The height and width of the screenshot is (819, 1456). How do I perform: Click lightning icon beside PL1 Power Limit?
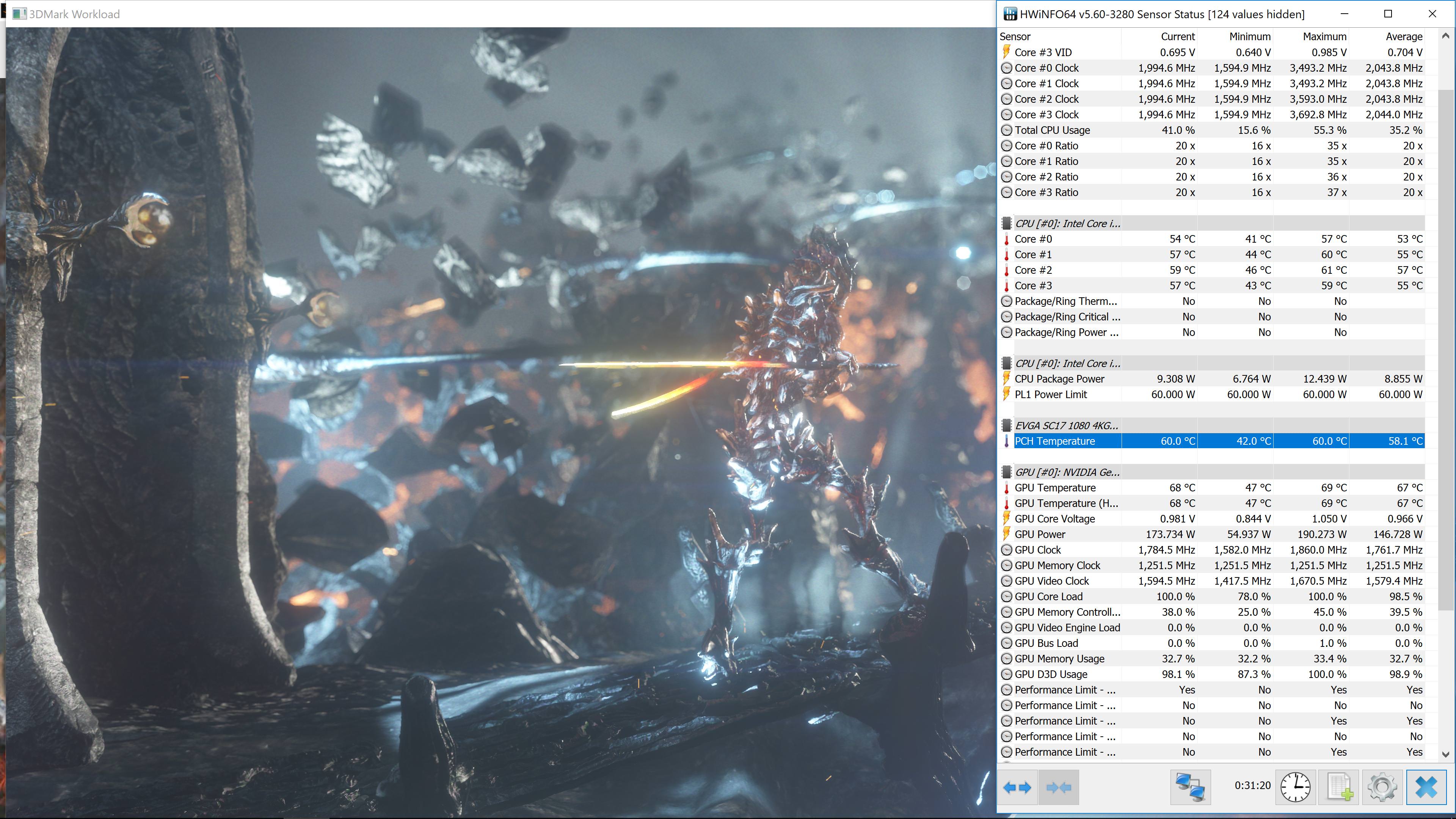click(x=1006, y=394)
